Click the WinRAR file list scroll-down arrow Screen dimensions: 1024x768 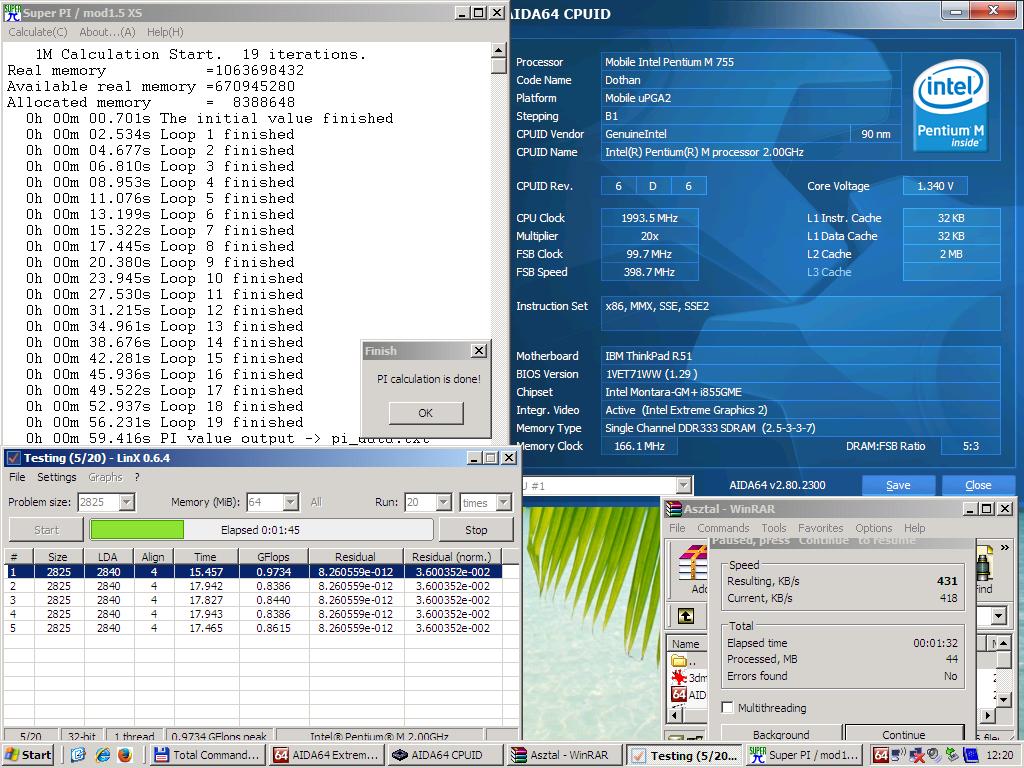coord(1004,699)
